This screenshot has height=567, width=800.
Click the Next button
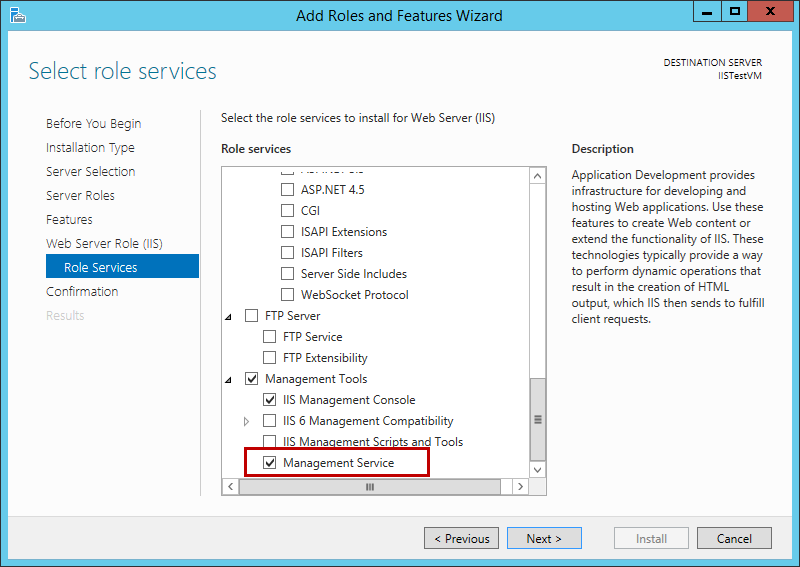543,538
